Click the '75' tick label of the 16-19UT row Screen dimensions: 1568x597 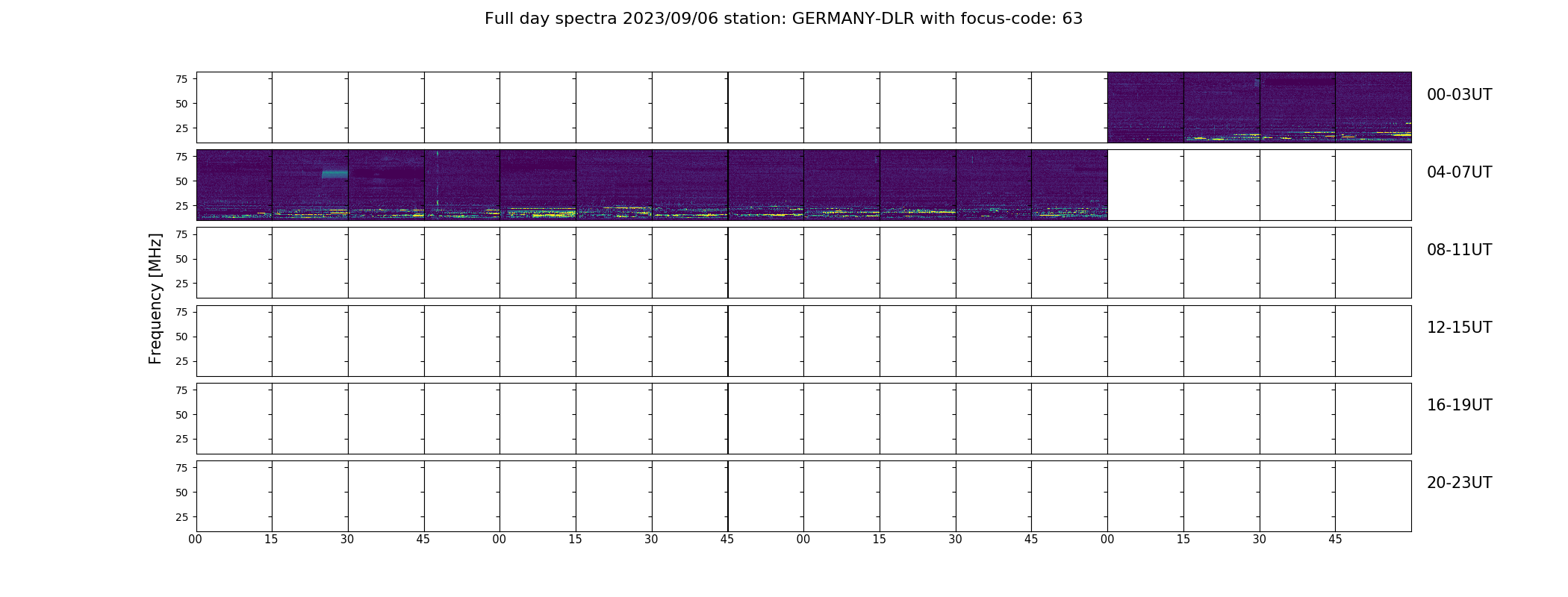tap(181, 390)
